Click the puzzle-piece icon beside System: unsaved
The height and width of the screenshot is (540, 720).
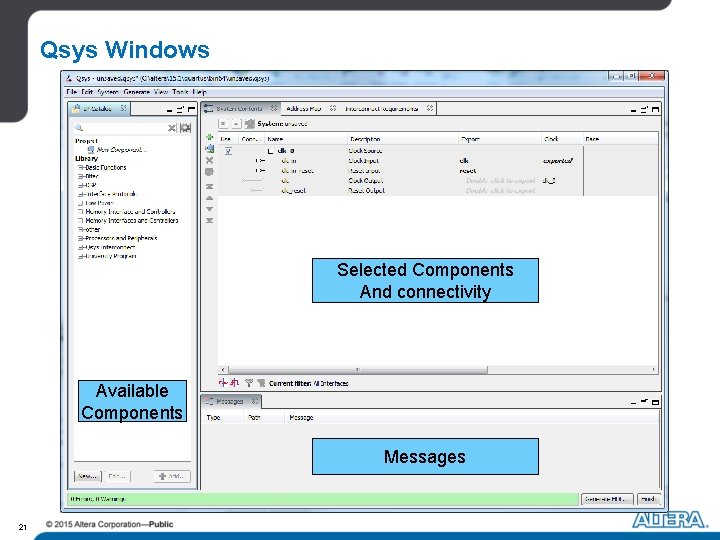(x=250, y=124)
